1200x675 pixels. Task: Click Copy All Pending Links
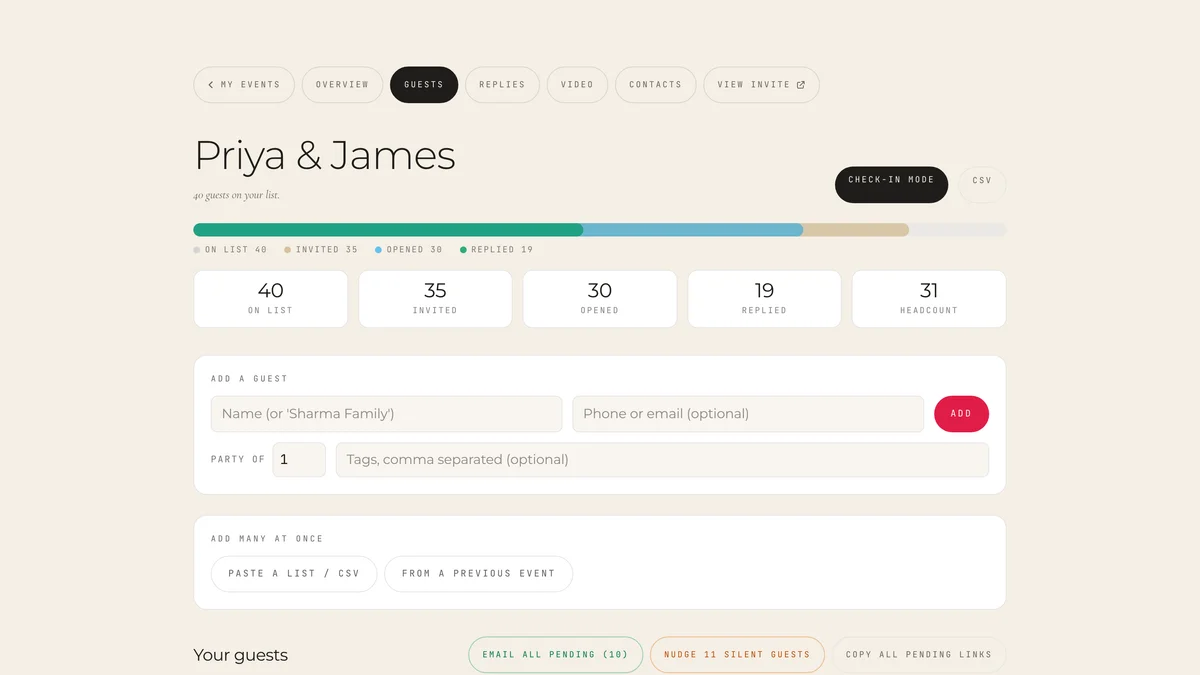point(919,655)
